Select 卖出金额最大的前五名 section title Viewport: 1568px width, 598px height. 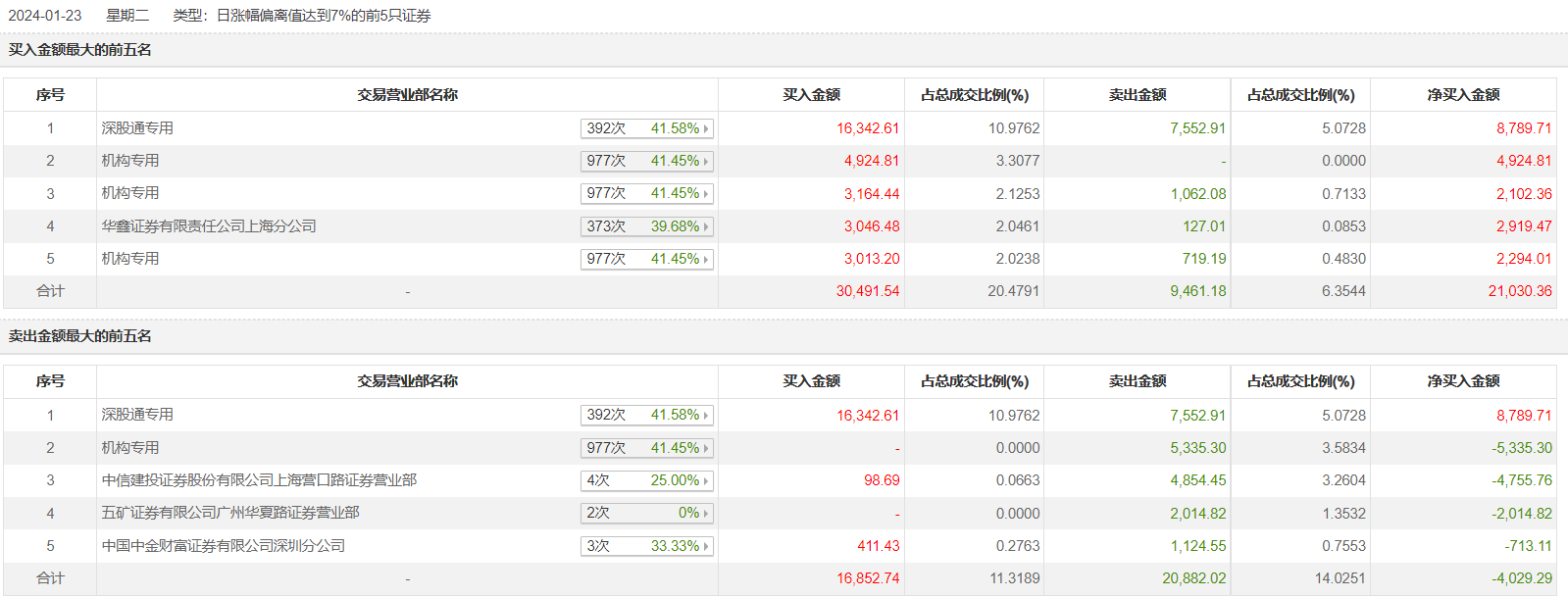(x=80, y=336)
